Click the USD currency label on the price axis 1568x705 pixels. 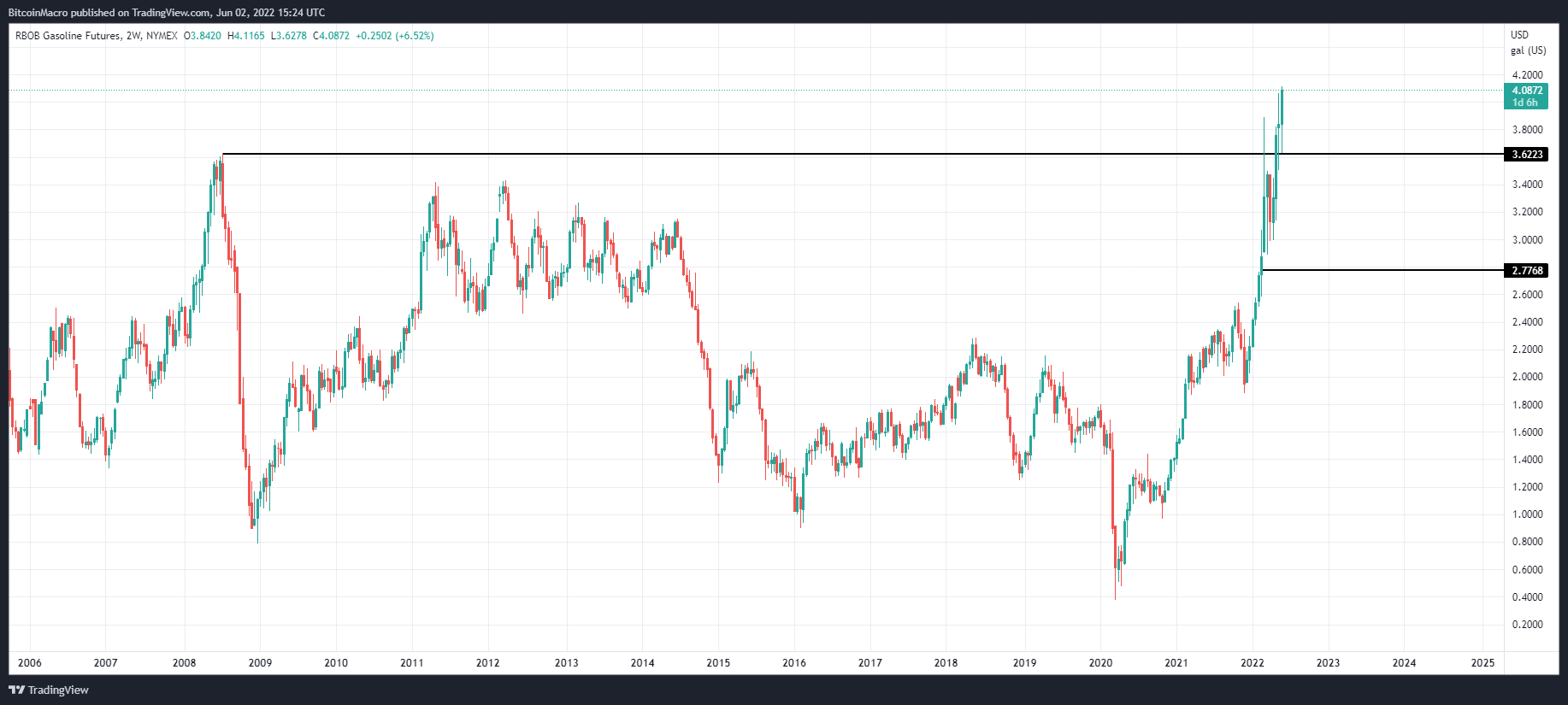1519,35
